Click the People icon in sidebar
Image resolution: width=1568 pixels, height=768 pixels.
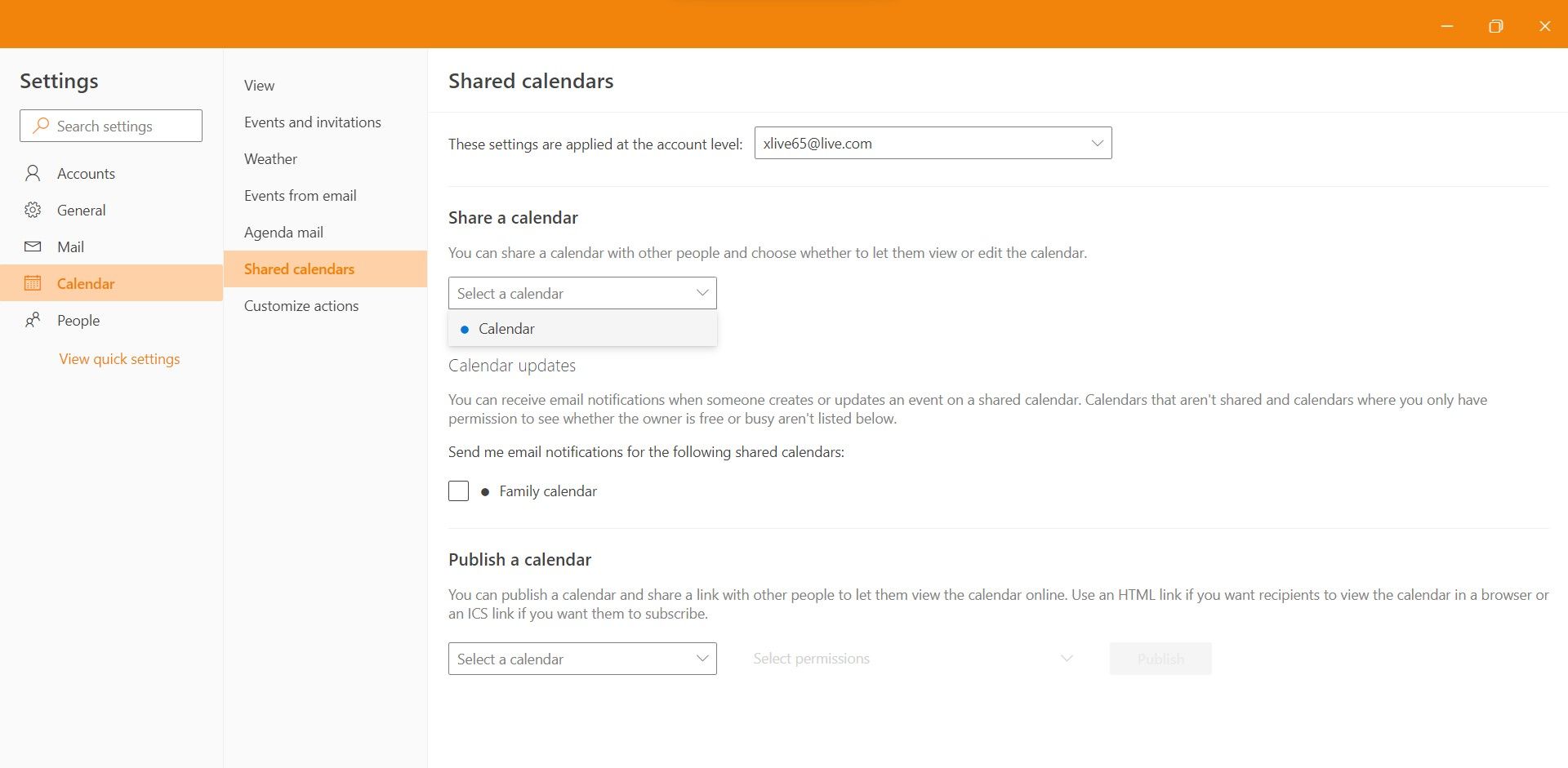pyautogui.click(x=33, y=320)
